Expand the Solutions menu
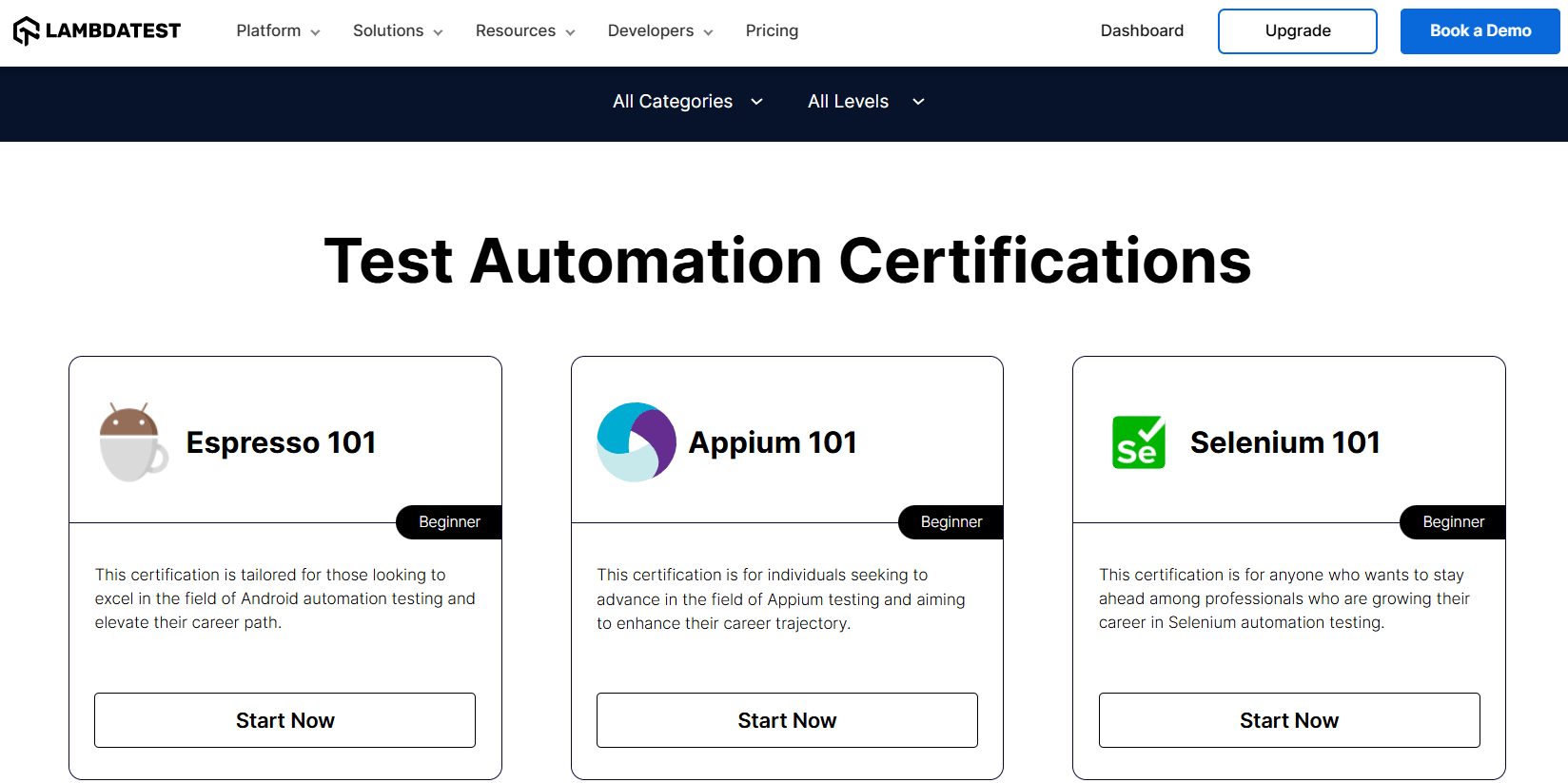 click(398, 30)
